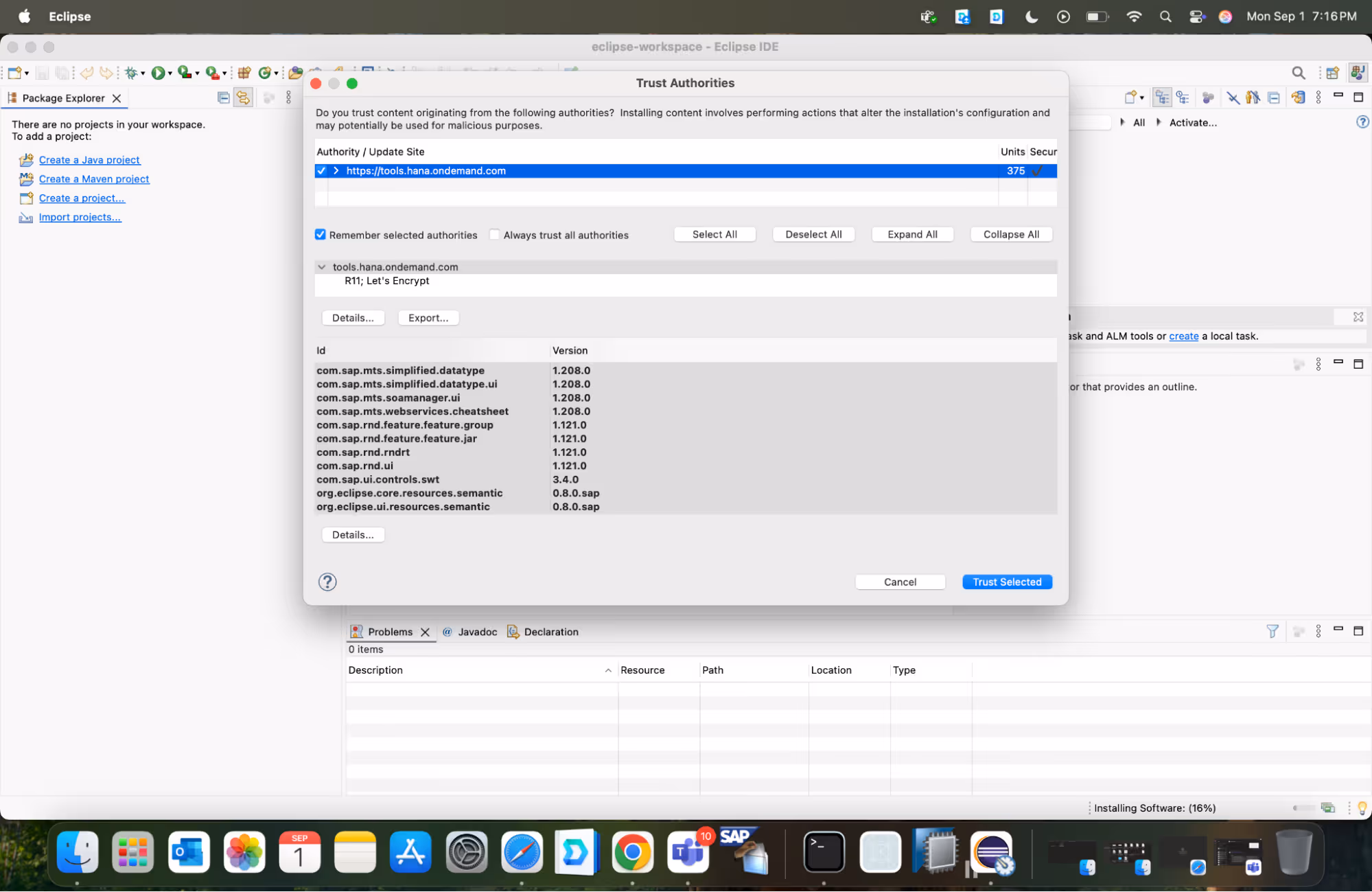The image size is (1372, 892).
Task: Open the Eclipse menu in menu bar
Action: pos(69,16)
